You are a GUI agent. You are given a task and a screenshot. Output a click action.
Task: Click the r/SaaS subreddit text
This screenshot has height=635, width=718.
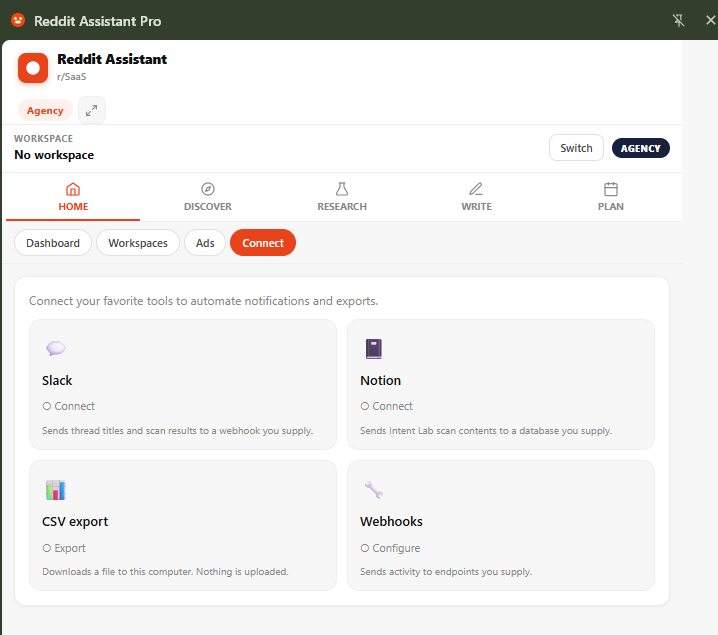coord(71,76)
